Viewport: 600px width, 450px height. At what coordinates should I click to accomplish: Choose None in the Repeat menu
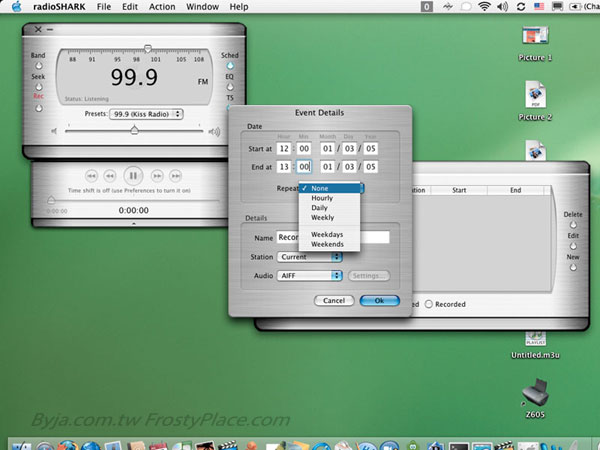[329, 188]
